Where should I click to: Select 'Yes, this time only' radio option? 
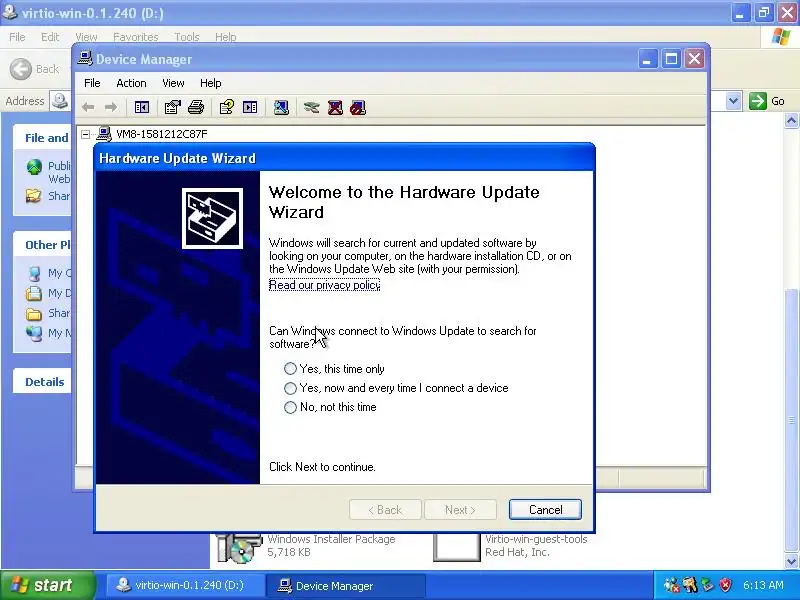coord(290,368)
